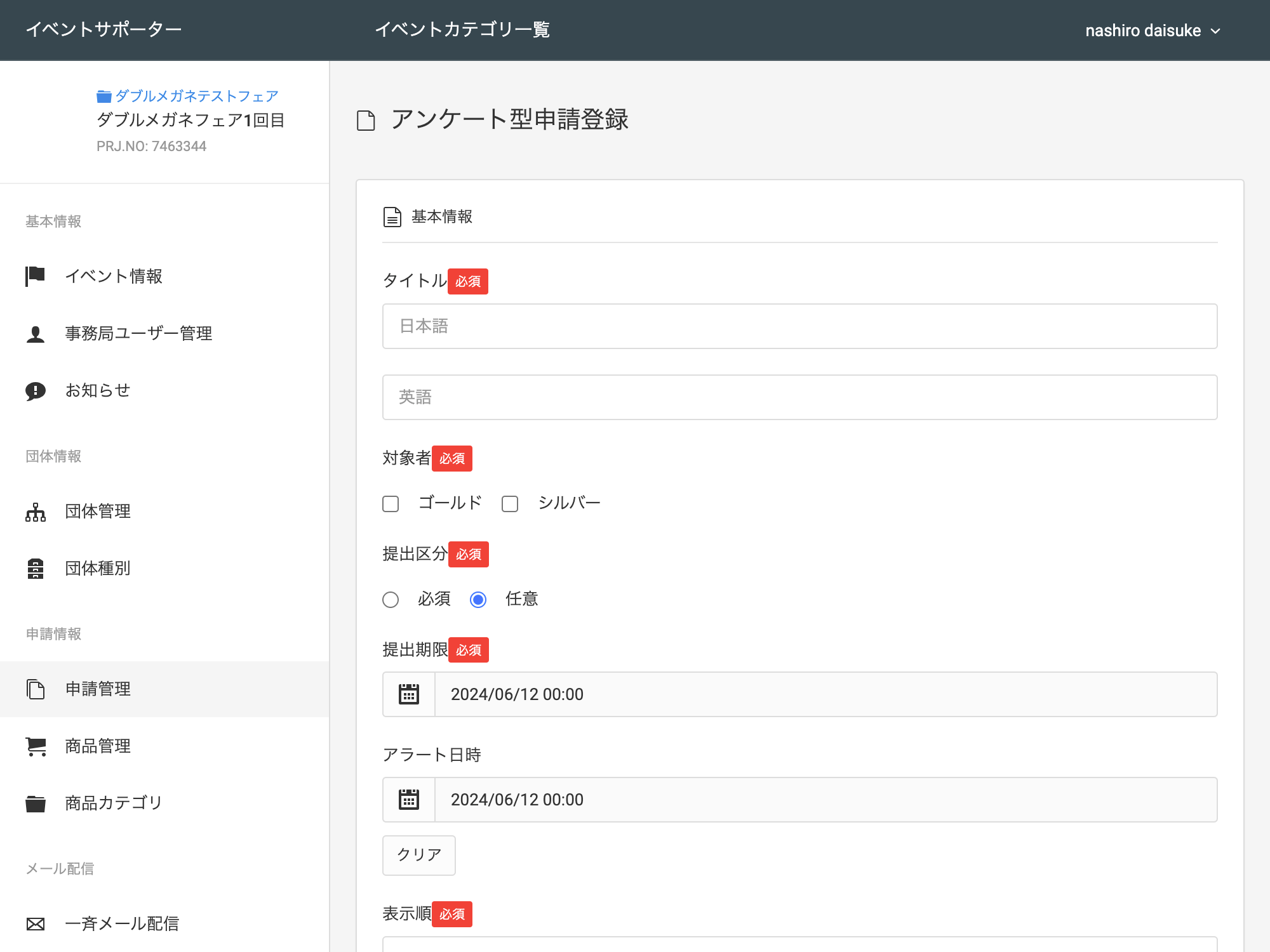Select the 必須 radio button
The height and width of the screenshot is (952, 1270).
click(x=391, y=600)
